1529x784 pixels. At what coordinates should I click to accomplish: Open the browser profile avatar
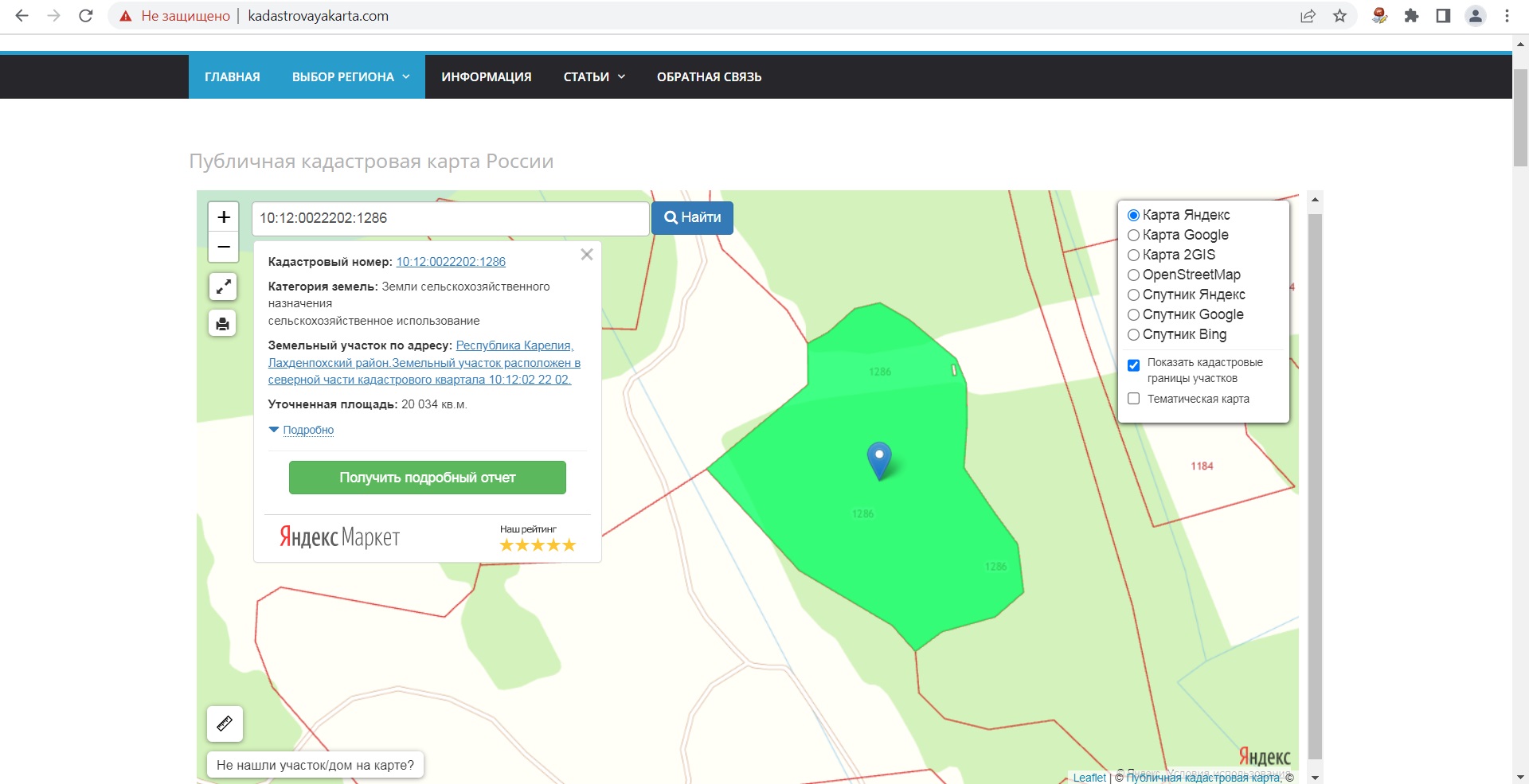[1476, 16]
